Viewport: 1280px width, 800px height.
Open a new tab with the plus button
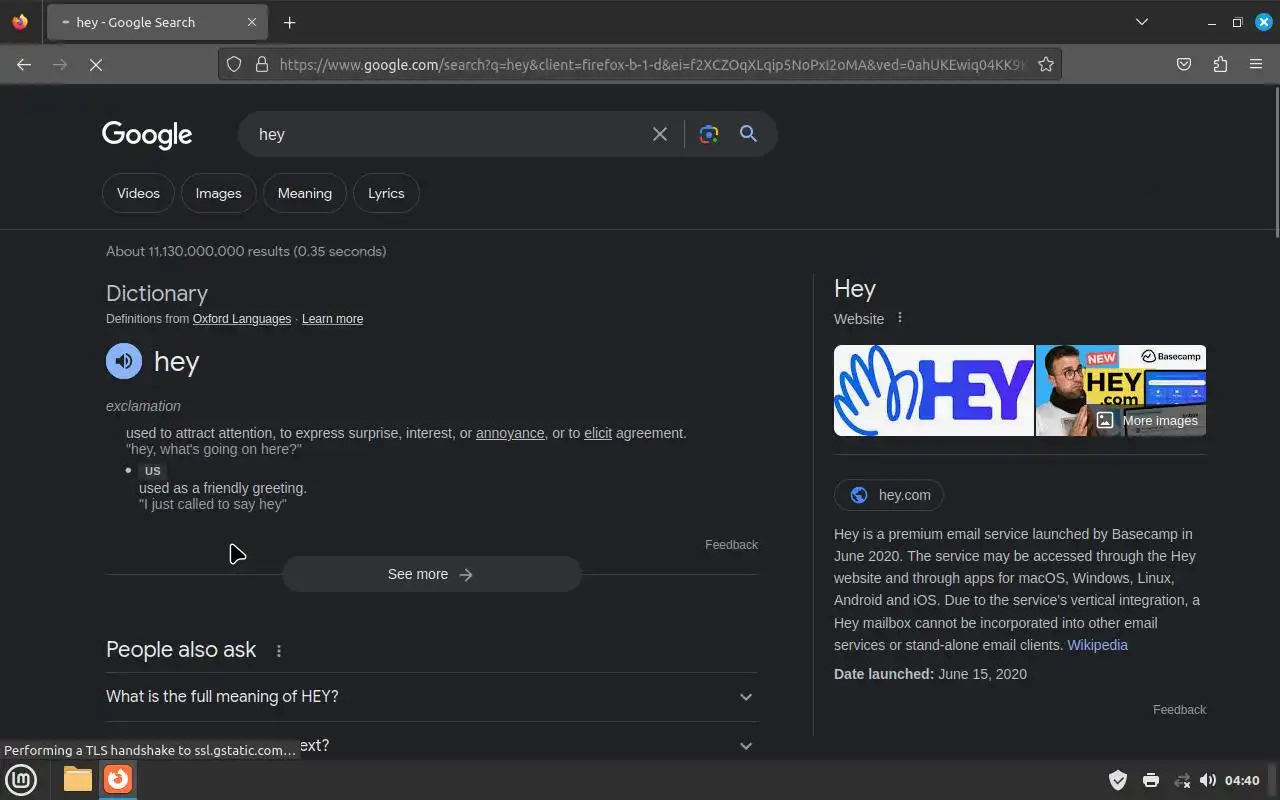click(x=289, y=22)
